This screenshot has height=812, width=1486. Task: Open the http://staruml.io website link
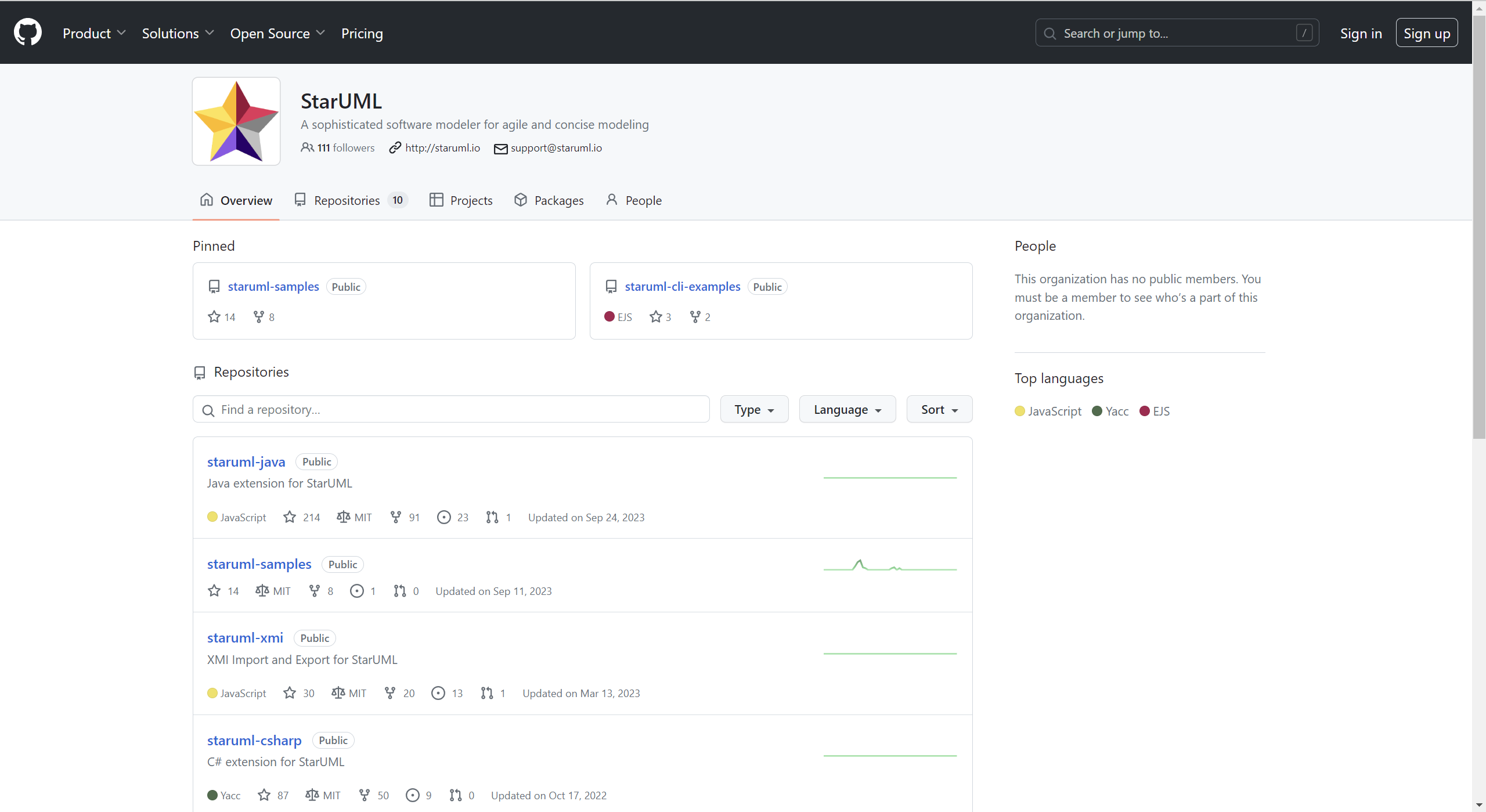coord(442,147)
